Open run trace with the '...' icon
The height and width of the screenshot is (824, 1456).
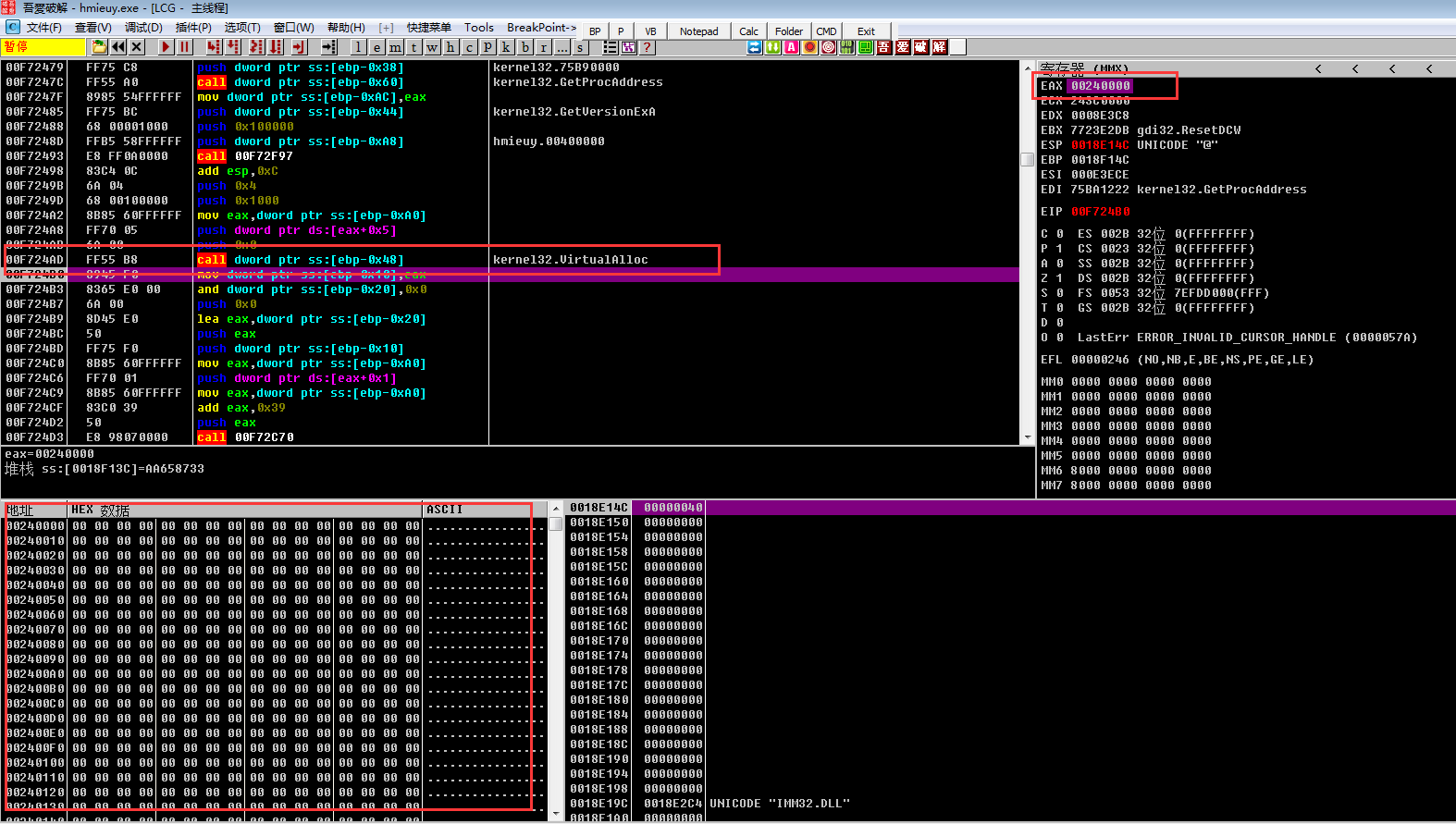(x=562, y=47)
